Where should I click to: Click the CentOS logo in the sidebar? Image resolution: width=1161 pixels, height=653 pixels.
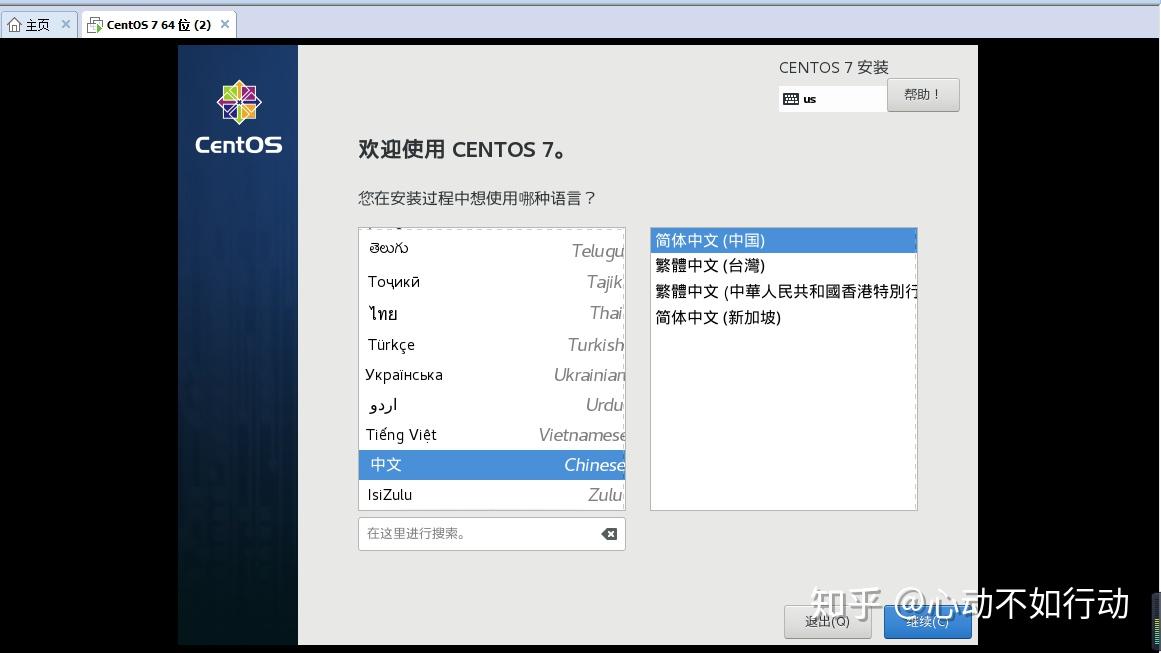238,118
